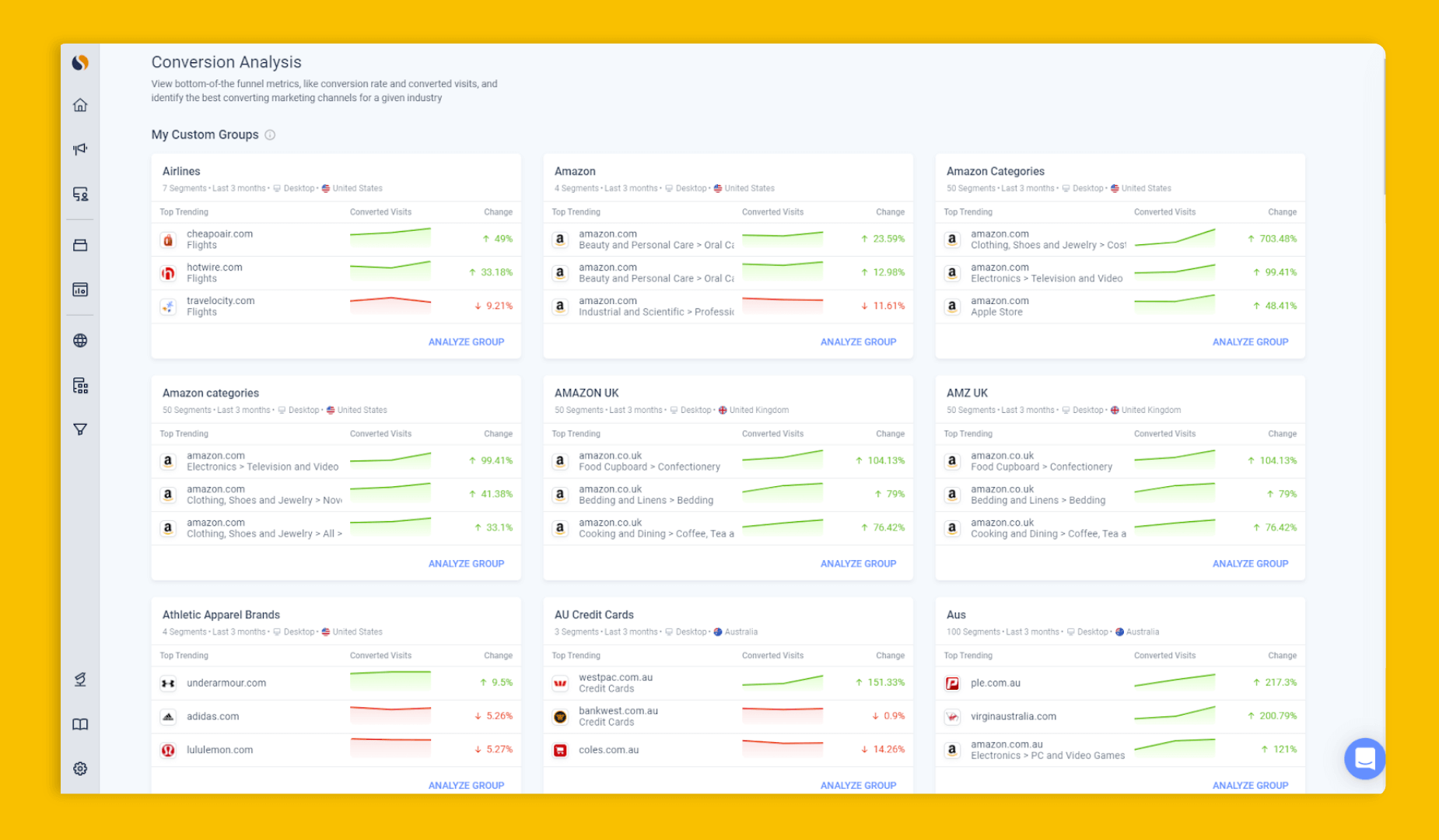Open the Amazon Categories group title
1439x840 pixels.
(996, 170)
